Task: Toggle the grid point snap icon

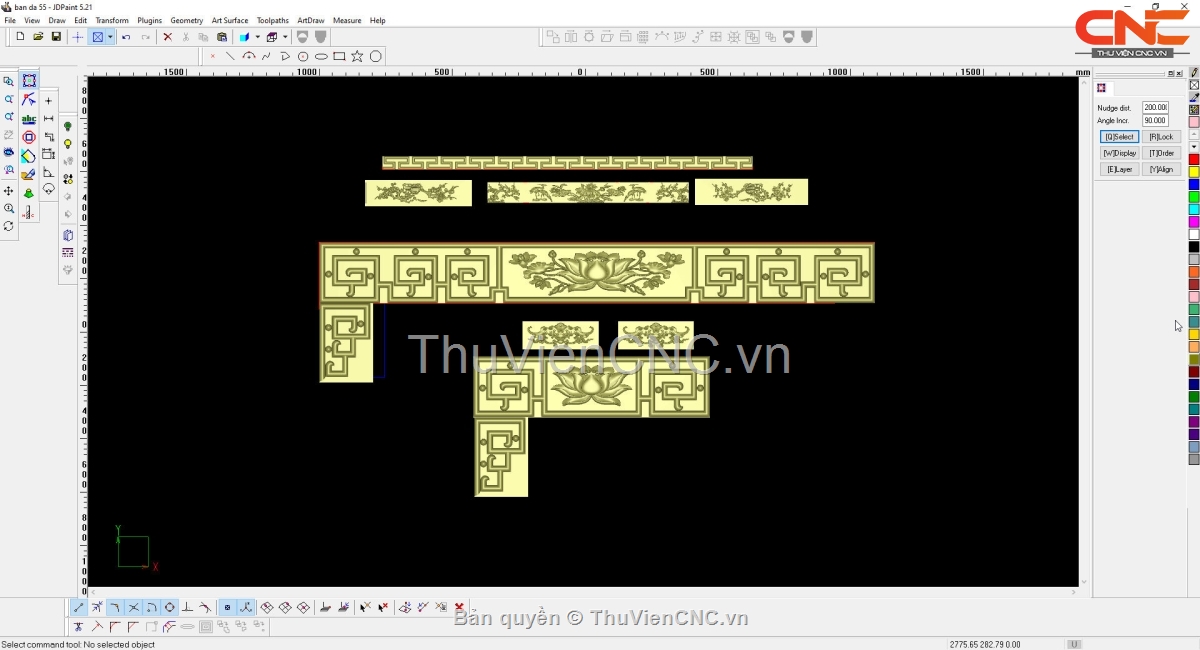Action: pyautogui.click(x=227, y=607)
